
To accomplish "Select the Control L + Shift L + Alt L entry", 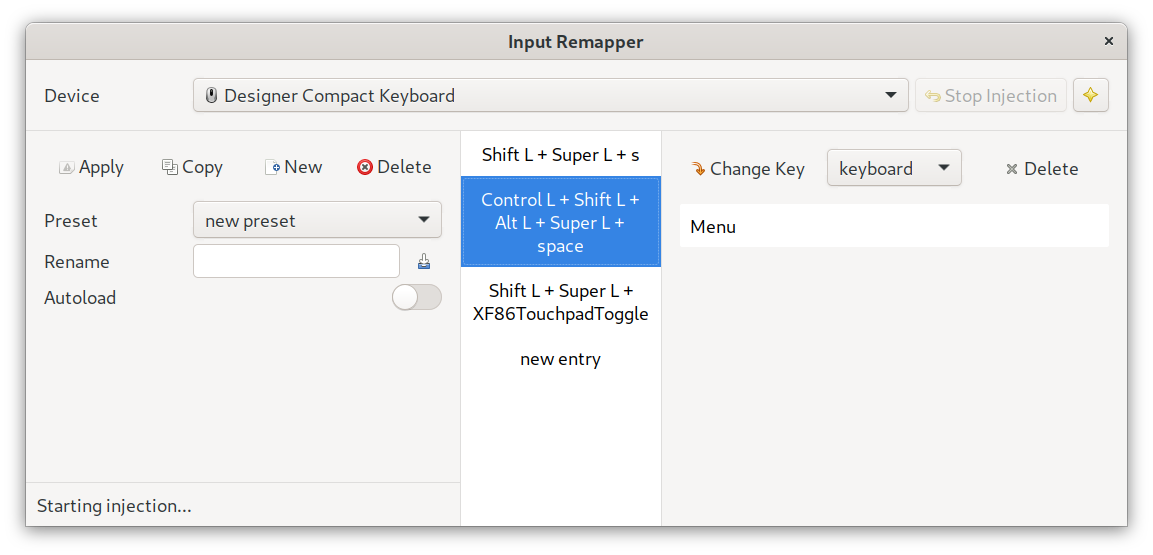I will point(560,222).
